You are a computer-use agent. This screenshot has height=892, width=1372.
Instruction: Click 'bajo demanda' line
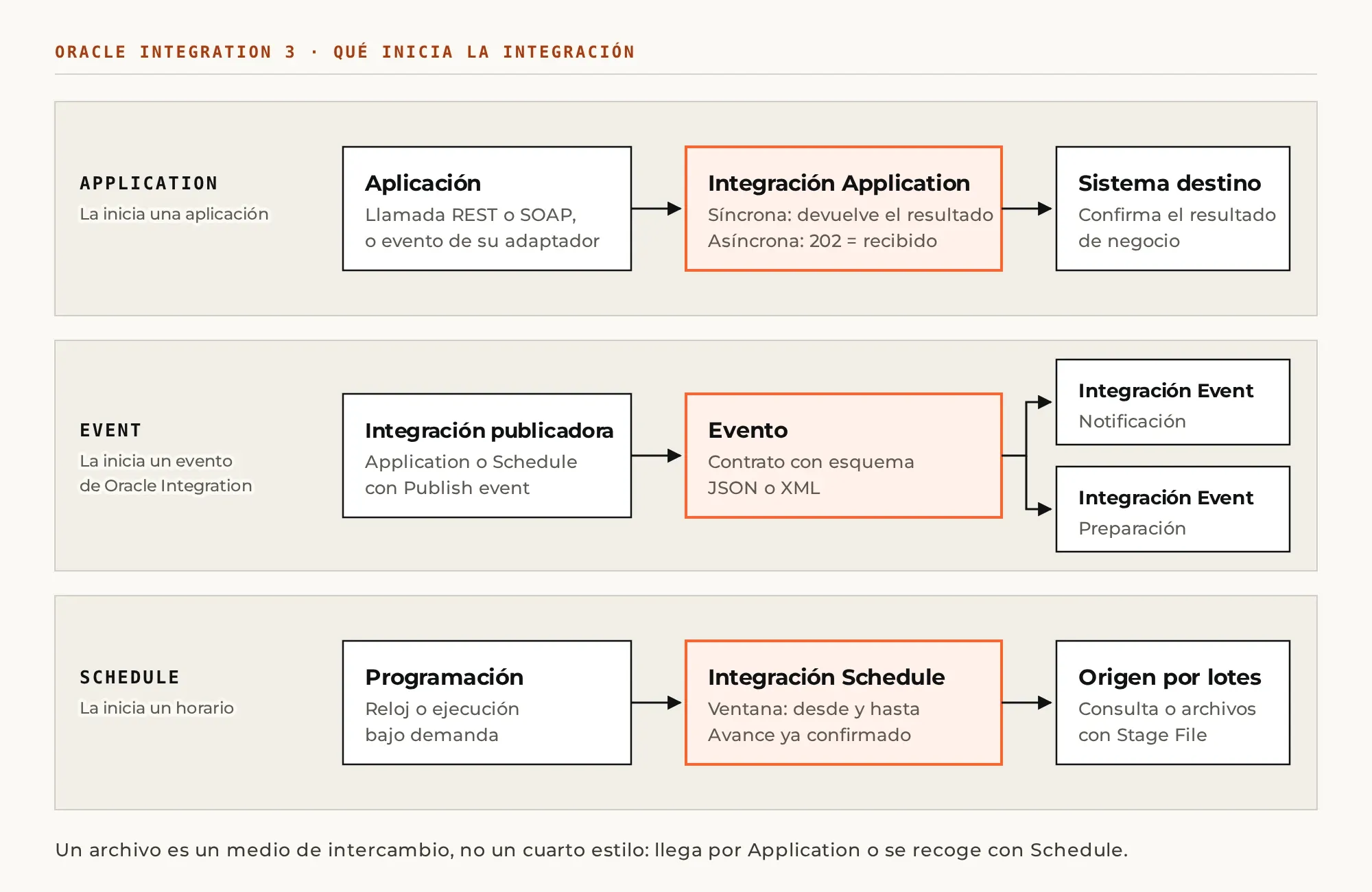(431, 735)
